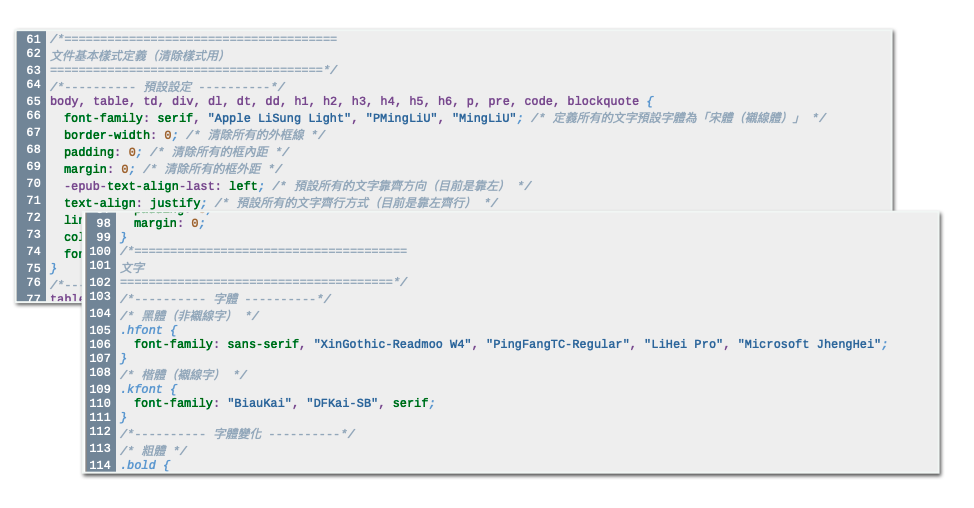Click the border-width value 0 on line 67
The image size is (974, 508).
click(168, 135)
